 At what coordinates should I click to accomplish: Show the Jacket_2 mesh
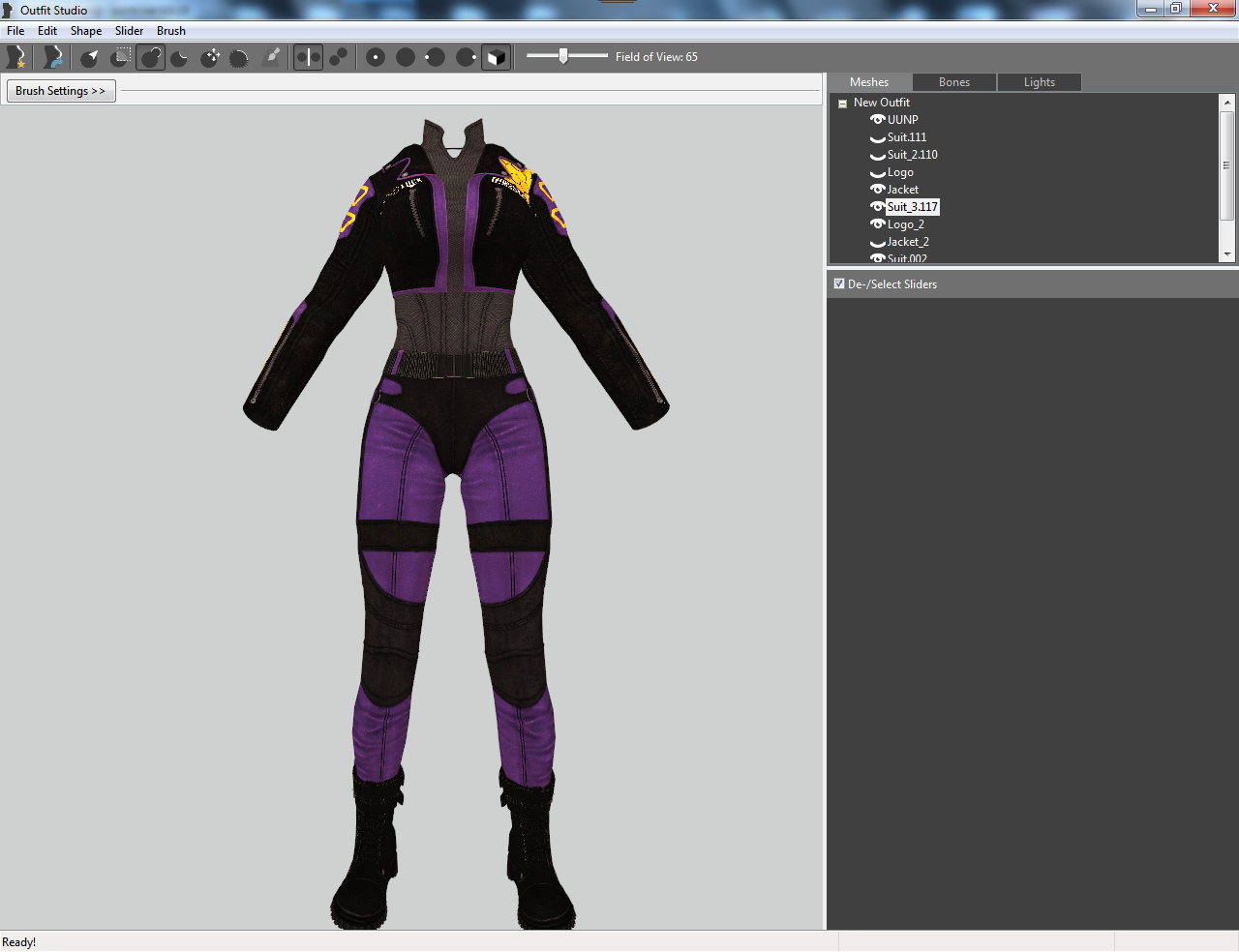click(x=878, y=243)
